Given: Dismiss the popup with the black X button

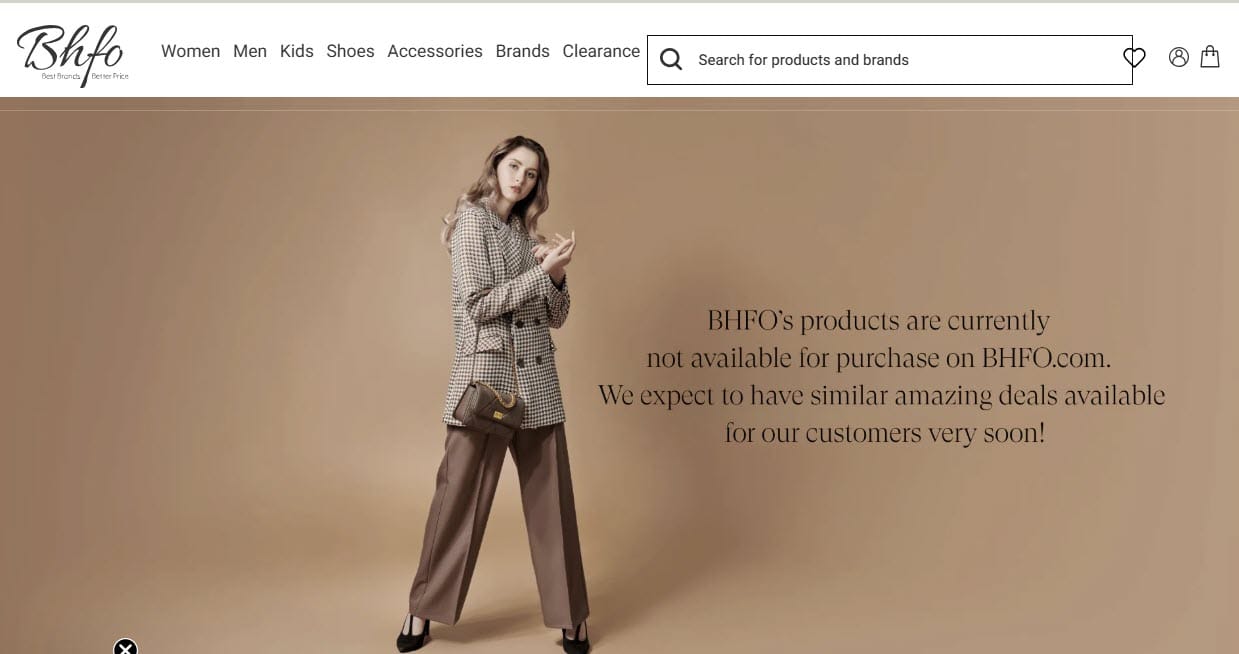Looking at the screenshot, I should [x=125, y=647].
